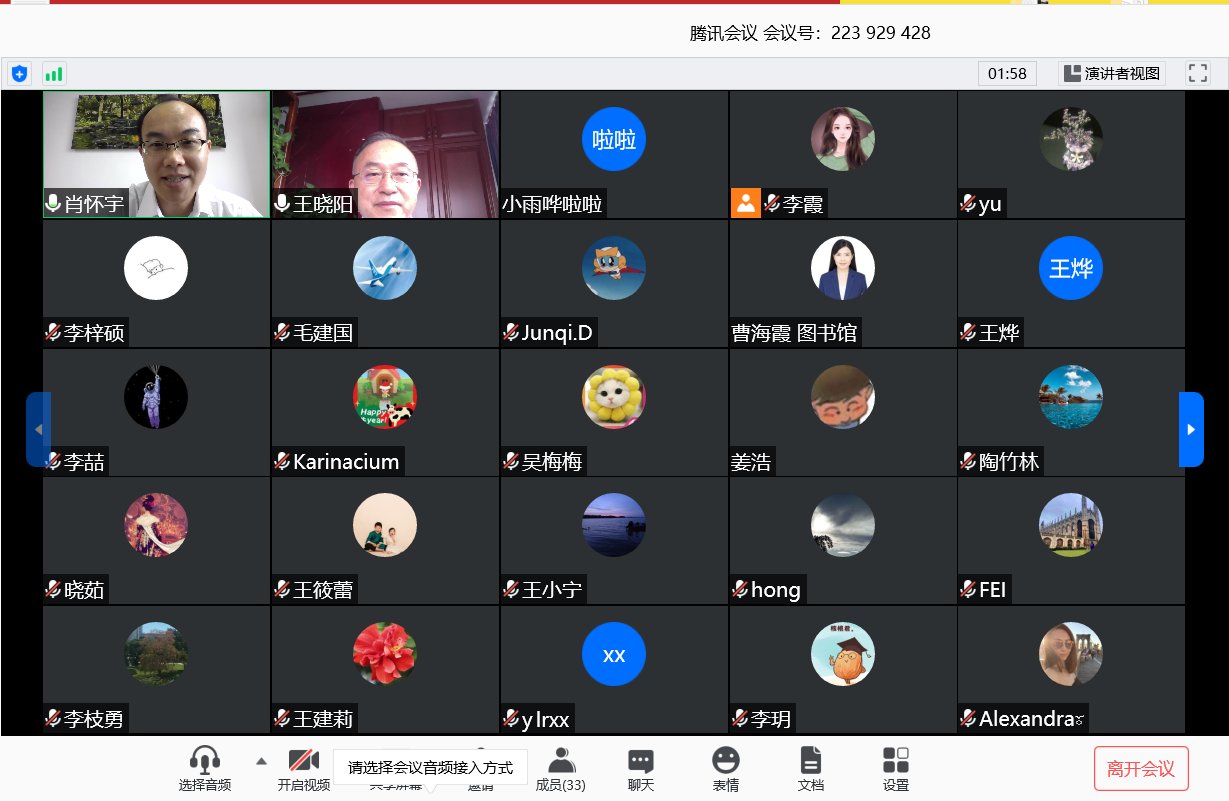
Task: Expand audio options arrow beside 选择音频
Action: tap(261, 761)
